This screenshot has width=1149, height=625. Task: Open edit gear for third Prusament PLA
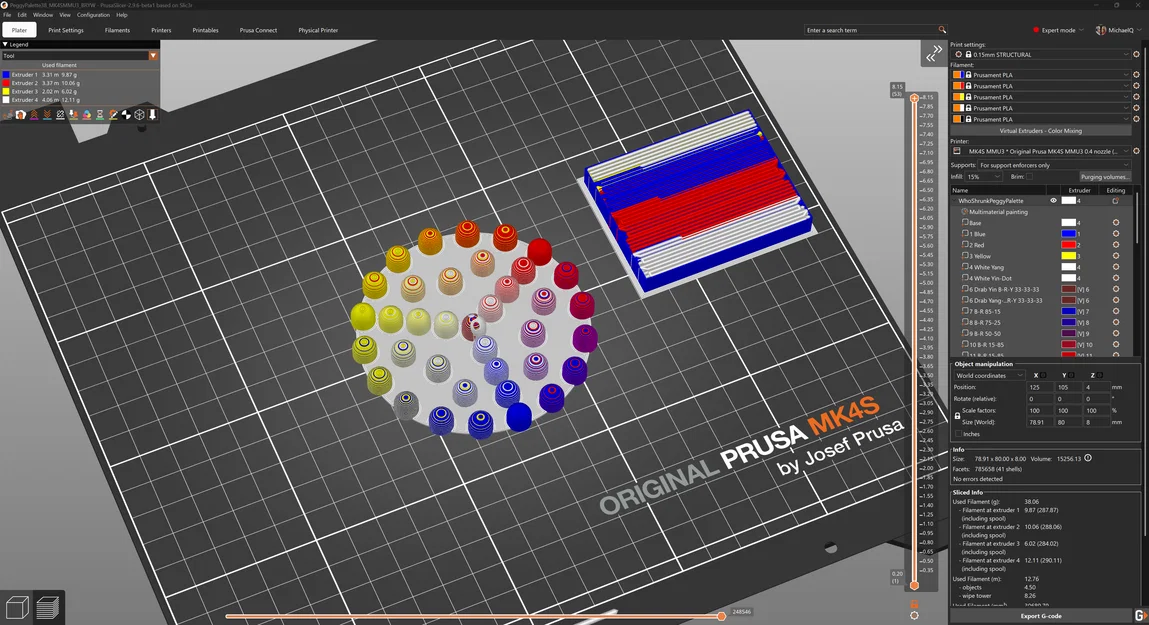click(1137, 97)
